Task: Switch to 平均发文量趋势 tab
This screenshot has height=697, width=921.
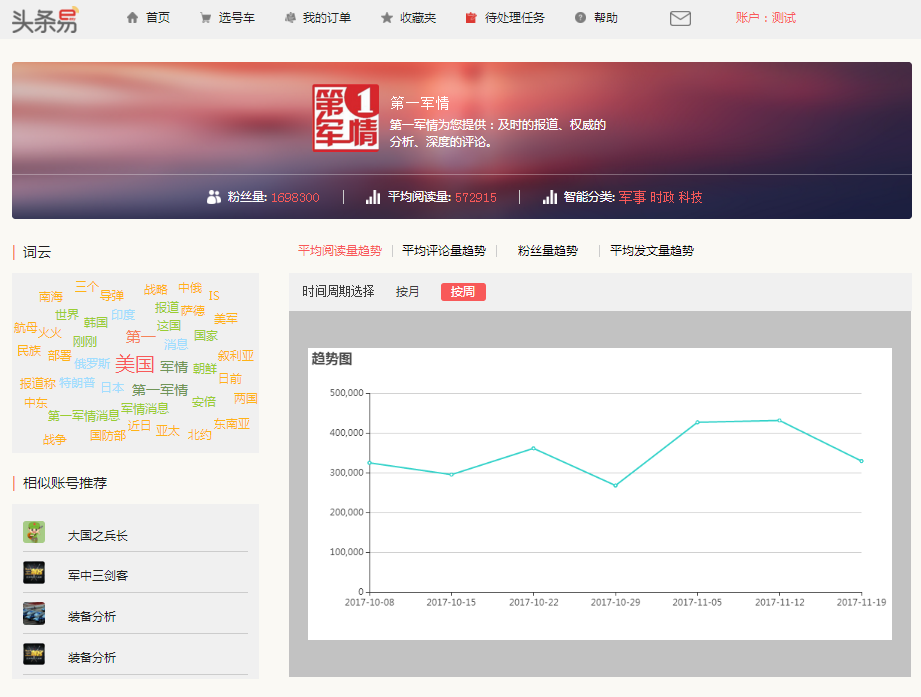Action: 651,251
